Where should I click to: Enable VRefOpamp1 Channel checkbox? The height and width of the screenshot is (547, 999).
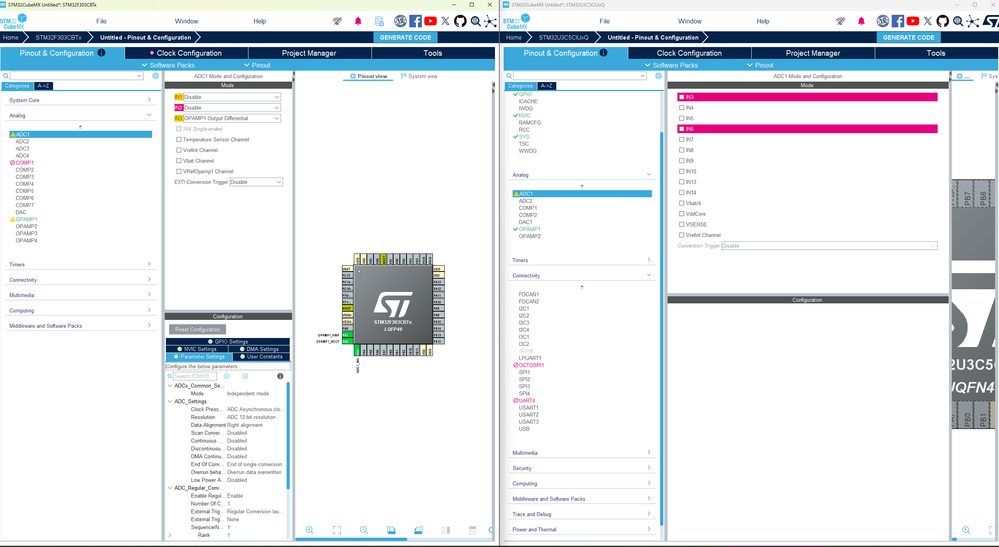(x=179, y=171)
